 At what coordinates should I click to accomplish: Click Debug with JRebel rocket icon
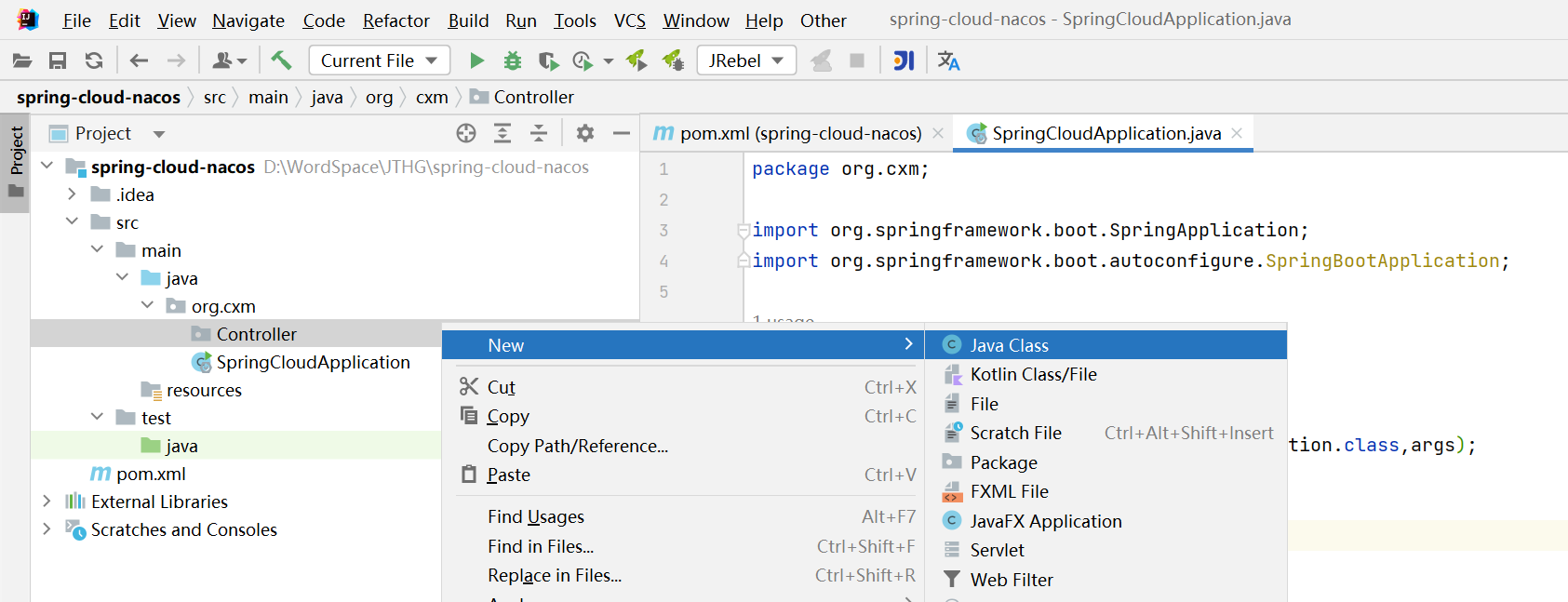coord(673,61)
